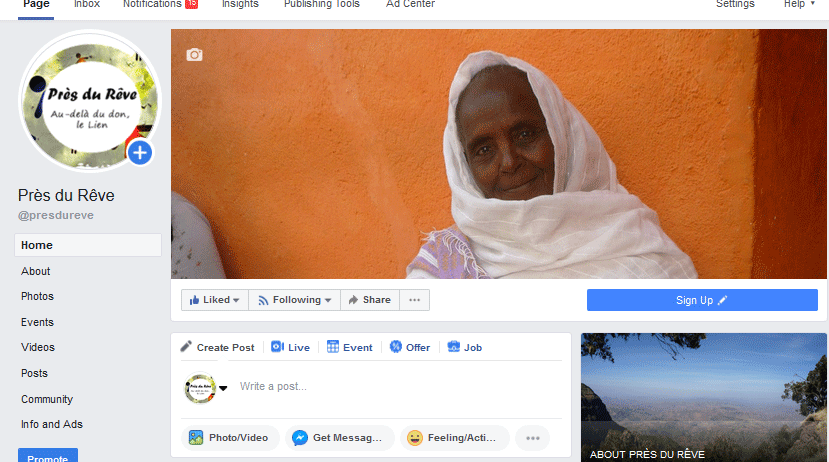Click the Job briefcase icon

click(x=453, y=347)
